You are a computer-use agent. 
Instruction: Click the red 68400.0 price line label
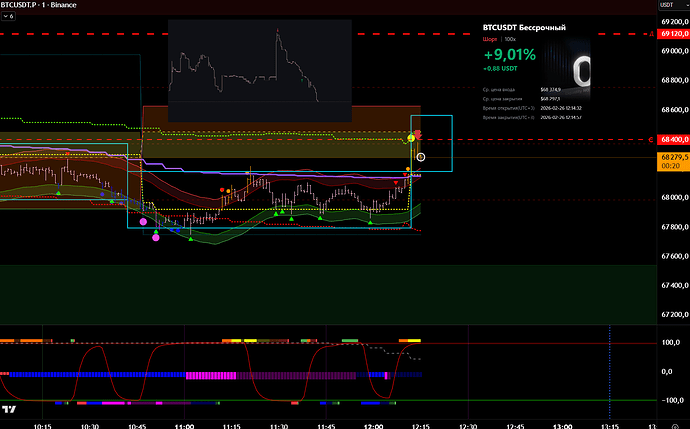(x=672, y=139)
